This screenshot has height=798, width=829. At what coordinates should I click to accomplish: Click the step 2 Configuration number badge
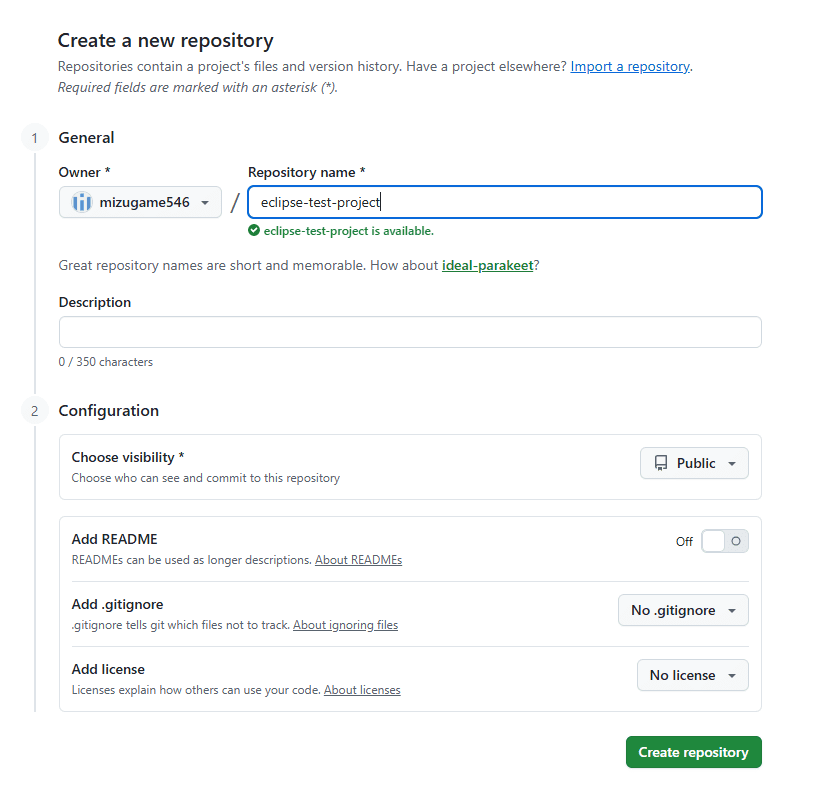[x=35, y=411]
